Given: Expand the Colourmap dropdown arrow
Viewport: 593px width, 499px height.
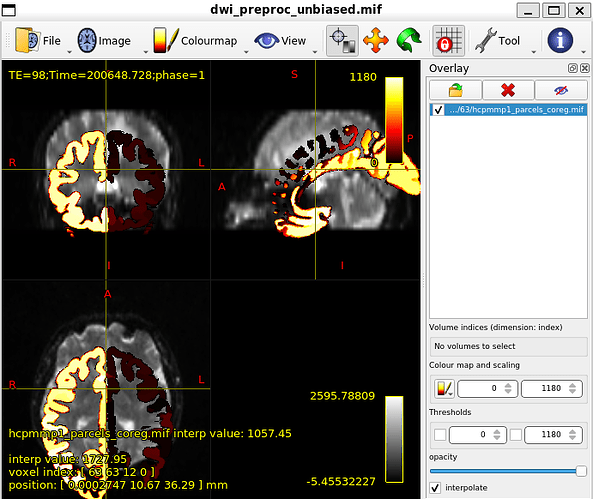Looking at the screenshot, I should [x=246, y=52].
